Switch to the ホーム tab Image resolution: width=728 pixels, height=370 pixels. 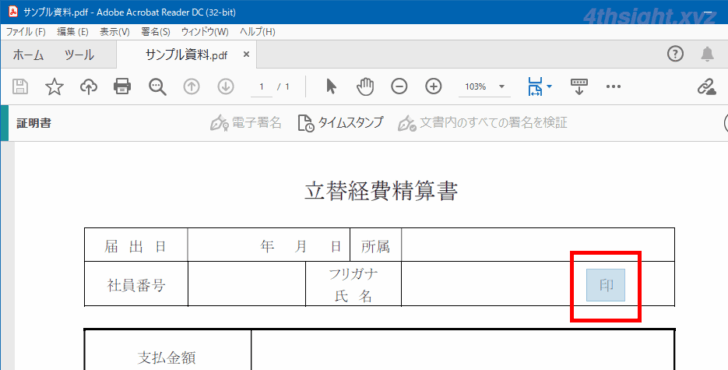(28, 55)
